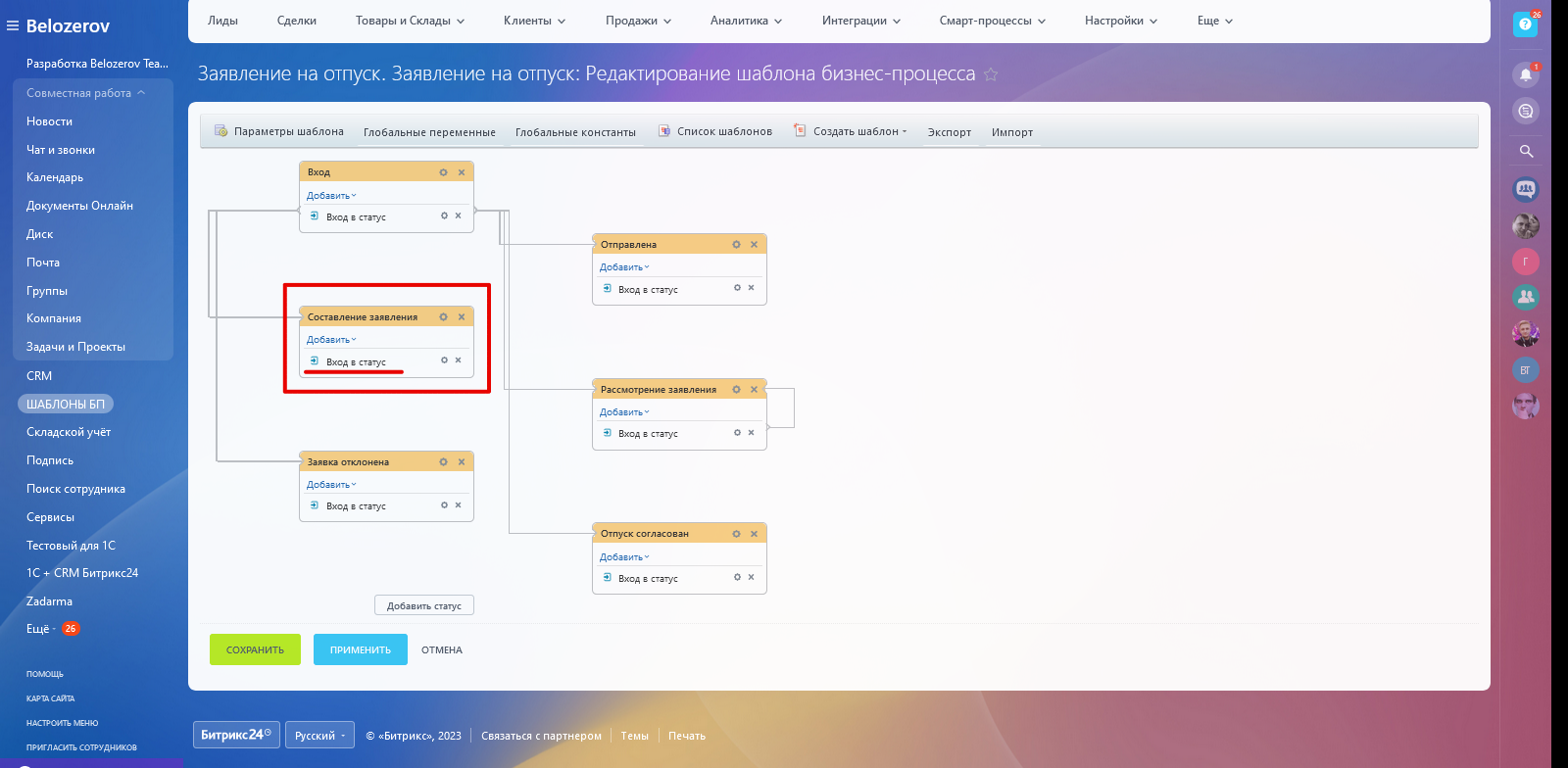The image size is (1568, 768).
Task: Expand Добавить in Рассмотрение заявления block
Action: pos(624,412)
